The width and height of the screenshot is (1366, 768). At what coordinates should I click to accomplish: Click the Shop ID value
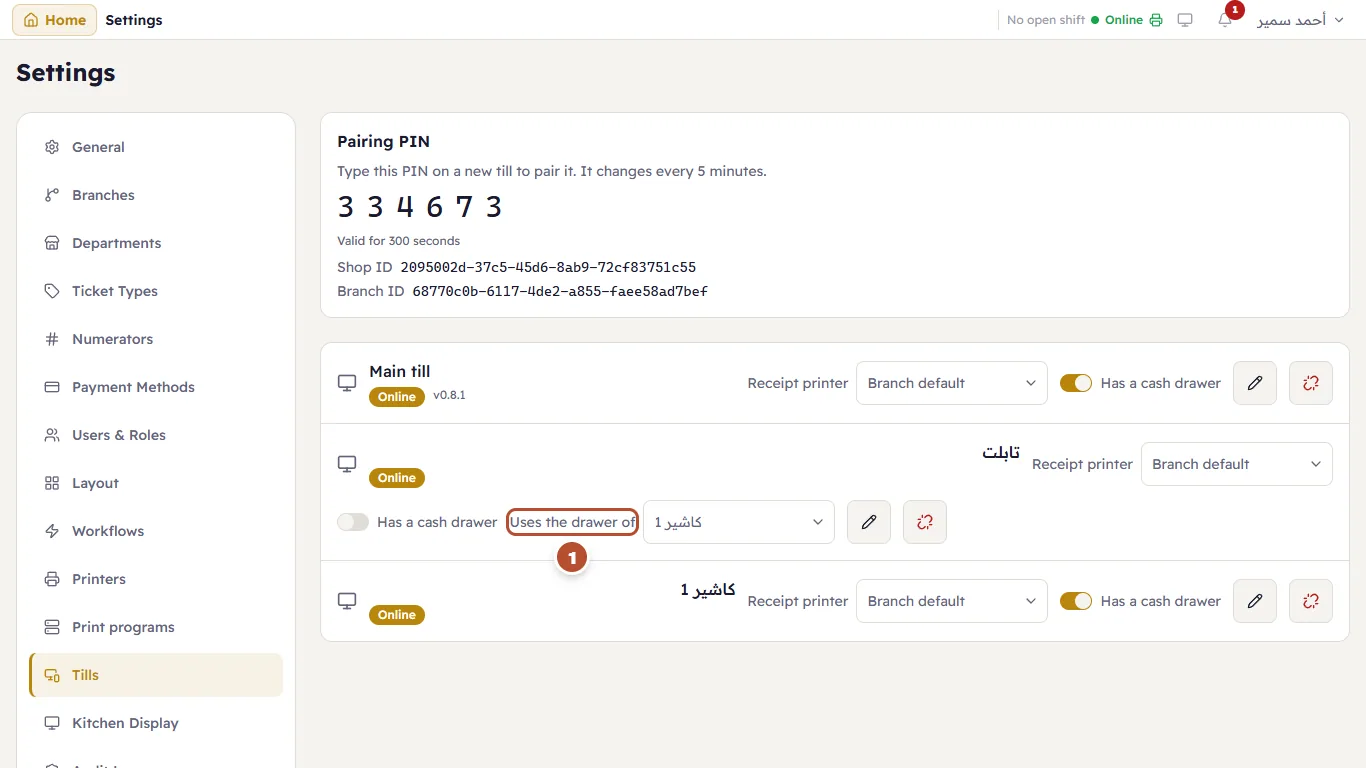[548, 268]
